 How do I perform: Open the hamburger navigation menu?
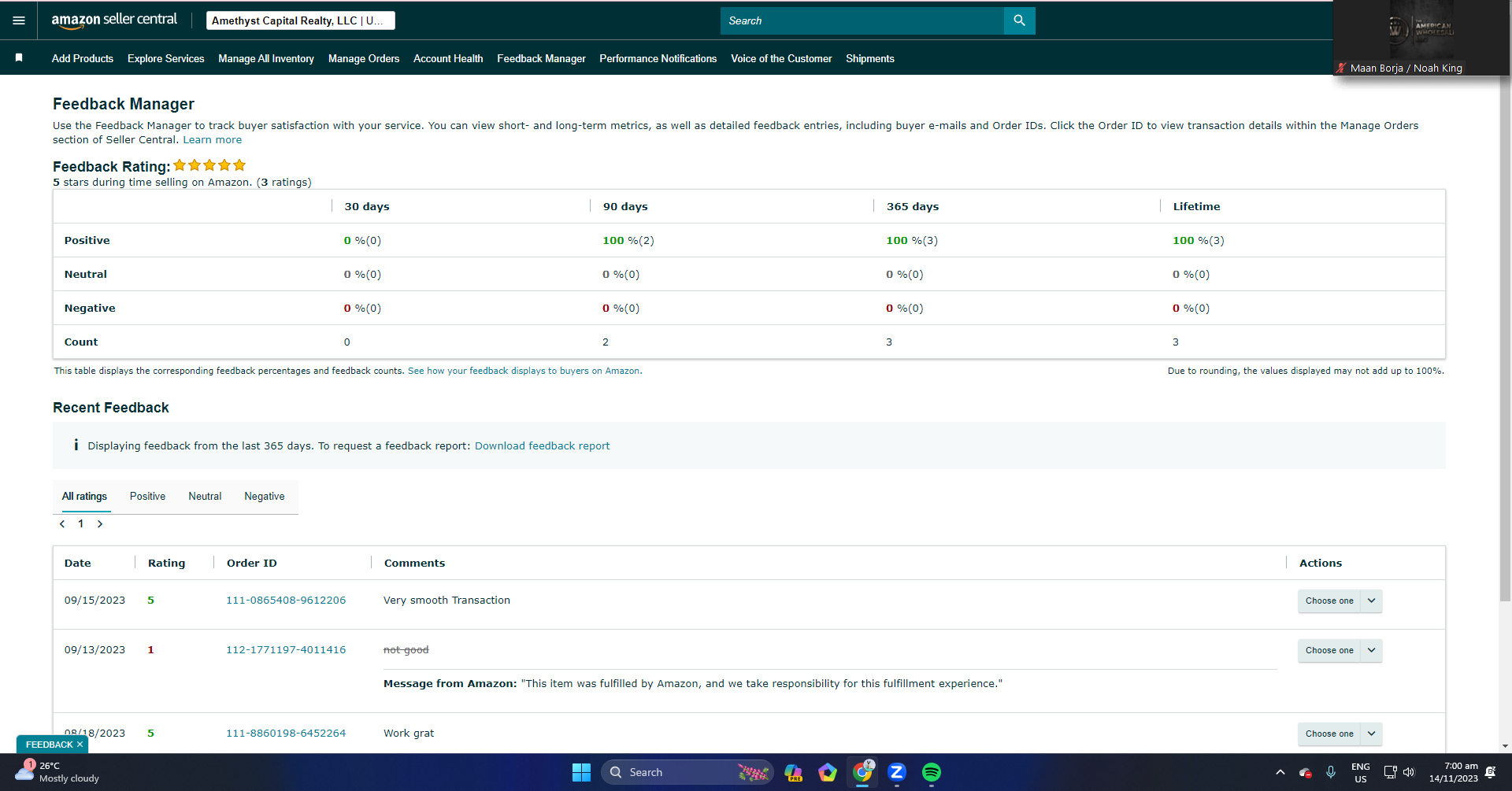19,20
